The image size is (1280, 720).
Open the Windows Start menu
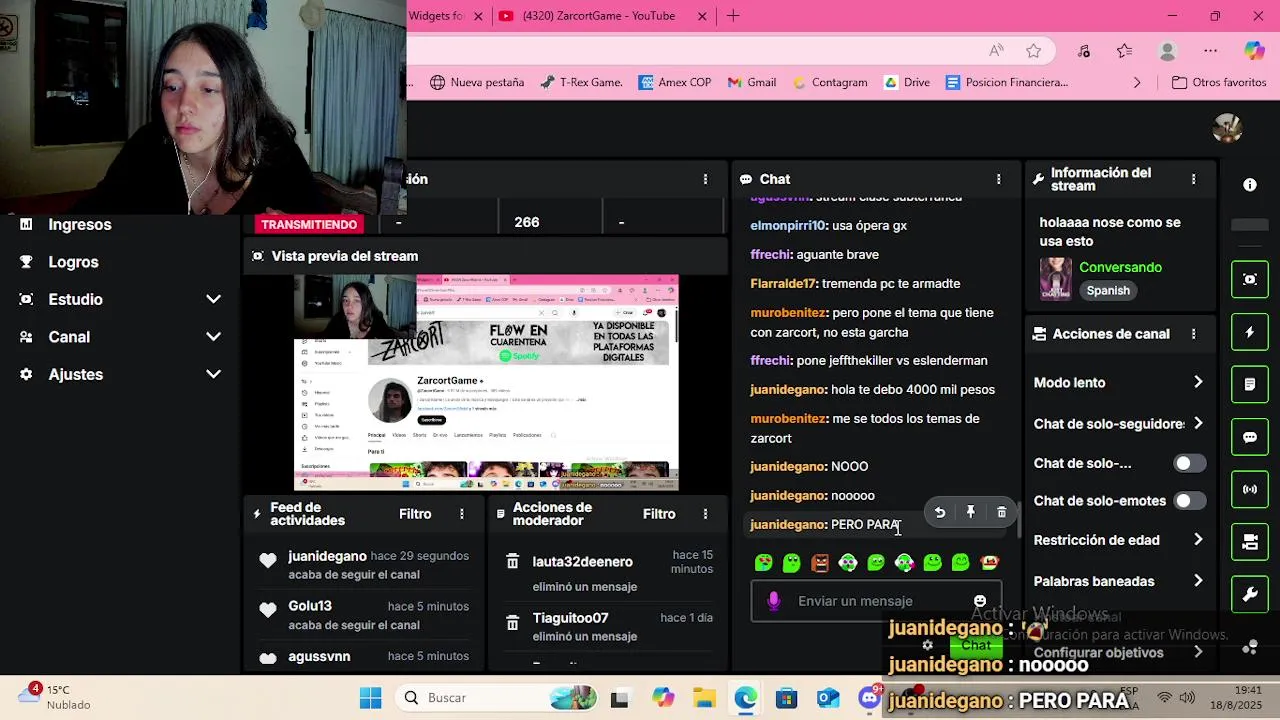click(x=370, y=698)
